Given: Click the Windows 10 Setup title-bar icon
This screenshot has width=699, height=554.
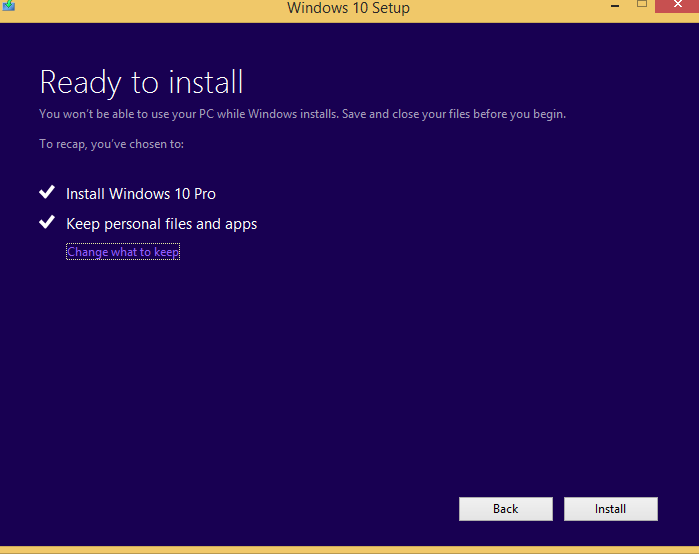Looking at the screenshot, I should (x=8, y=5).
